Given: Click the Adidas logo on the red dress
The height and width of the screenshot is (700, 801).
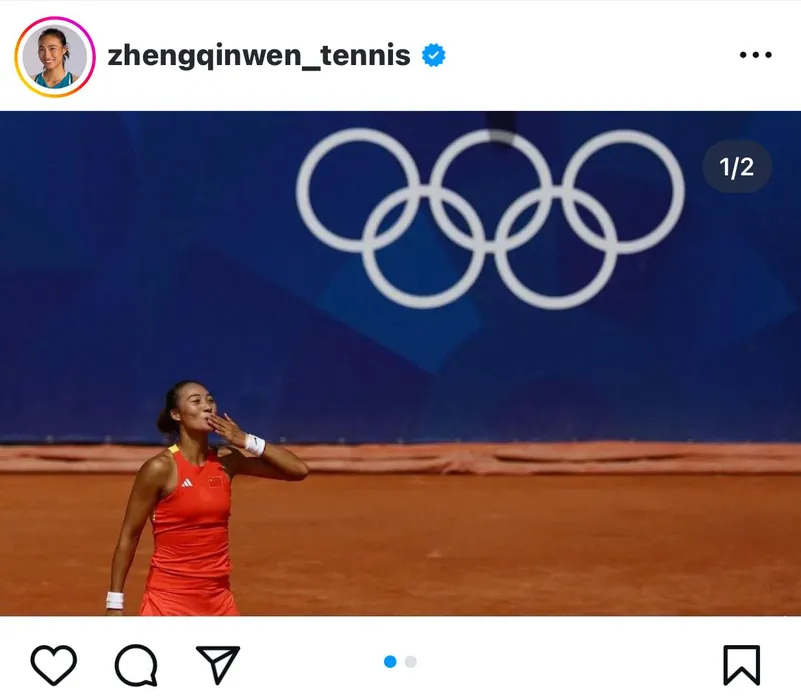Looking at the screenshot, I should [x=187, y=482].
